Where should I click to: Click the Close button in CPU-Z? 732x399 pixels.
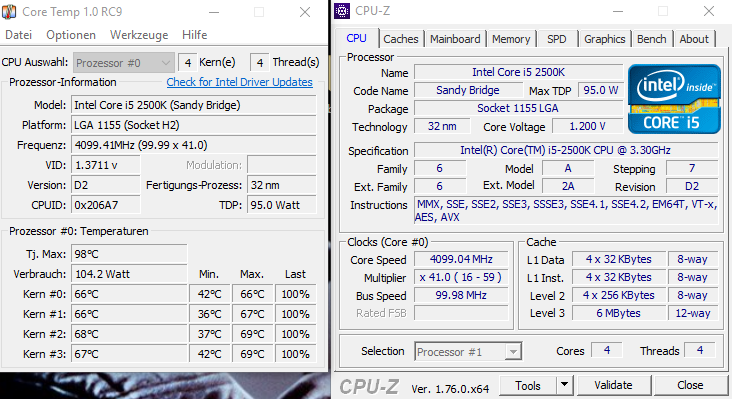point(690,385)
